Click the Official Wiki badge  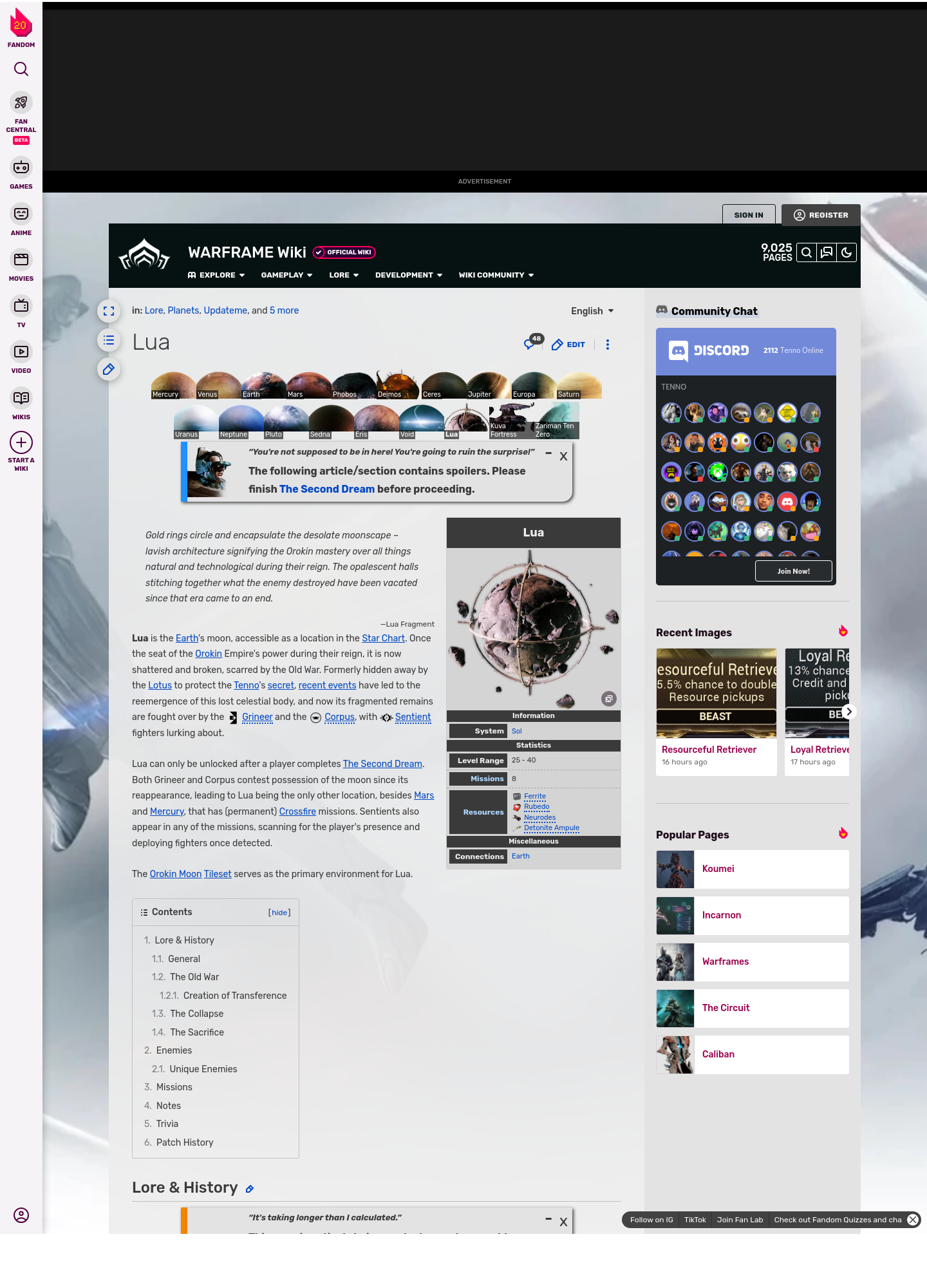(344, 252)
